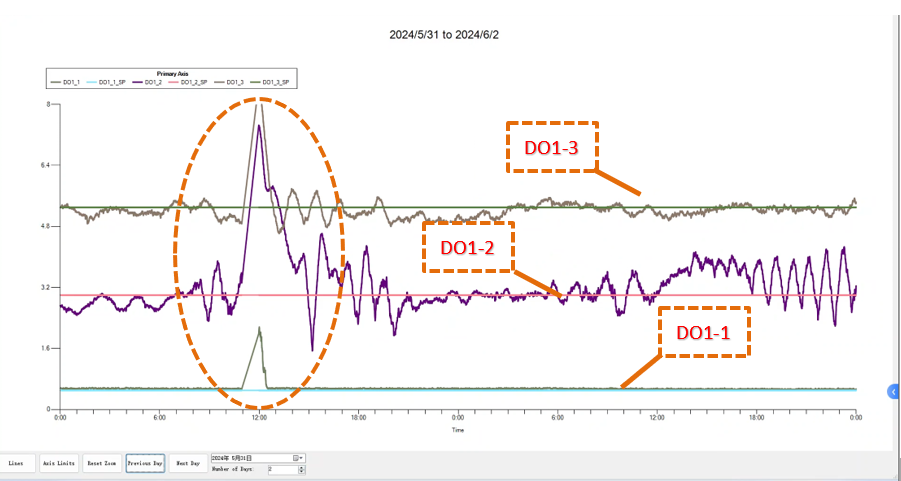Decrease Number of Days with down arrow

[302, 472]
